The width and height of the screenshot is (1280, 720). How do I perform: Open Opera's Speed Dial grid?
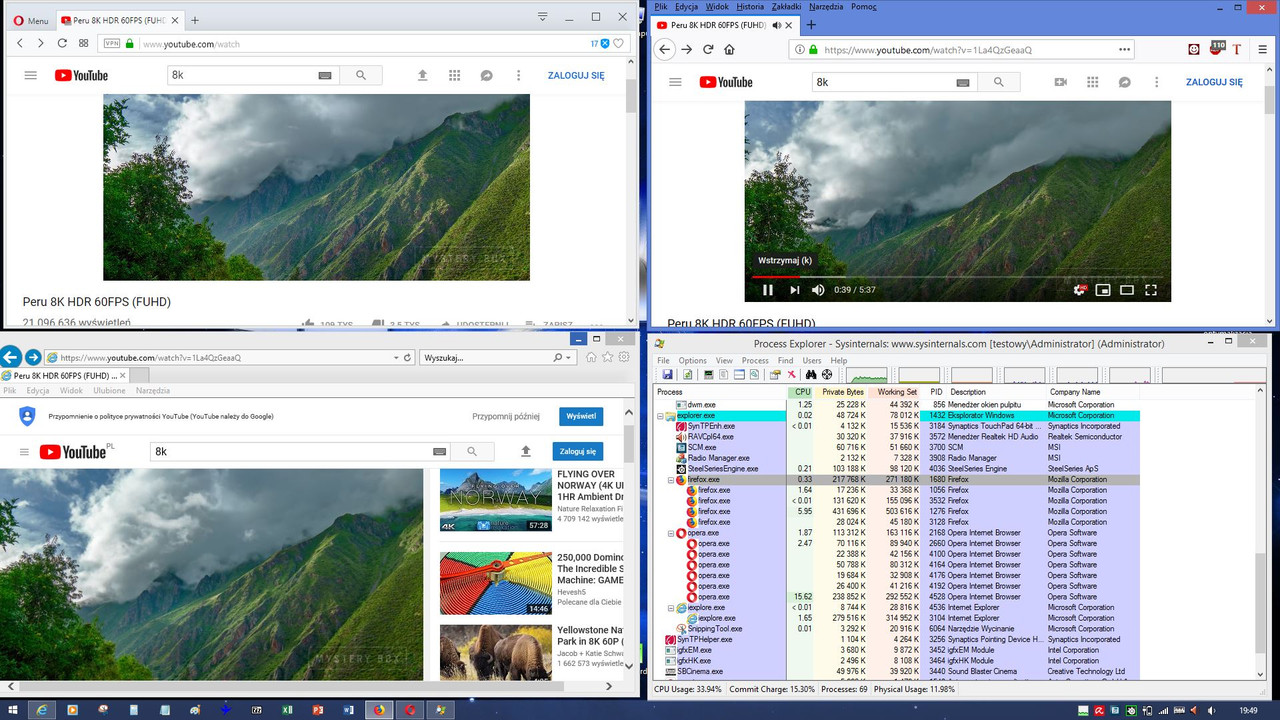[84, 43]
